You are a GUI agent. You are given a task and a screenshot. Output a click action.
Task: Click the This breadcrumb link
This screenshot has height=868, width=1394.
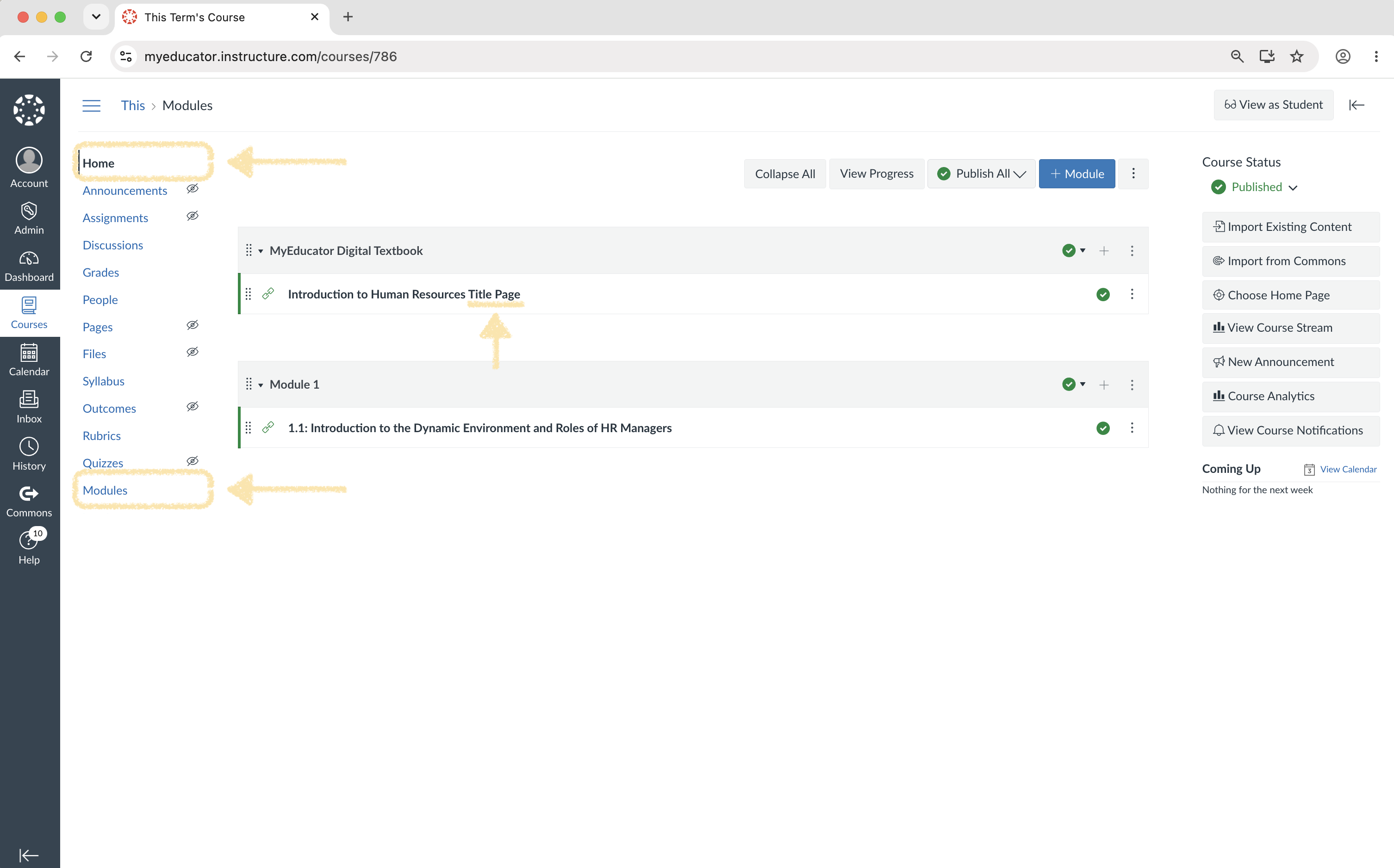(x=133, y=105)
